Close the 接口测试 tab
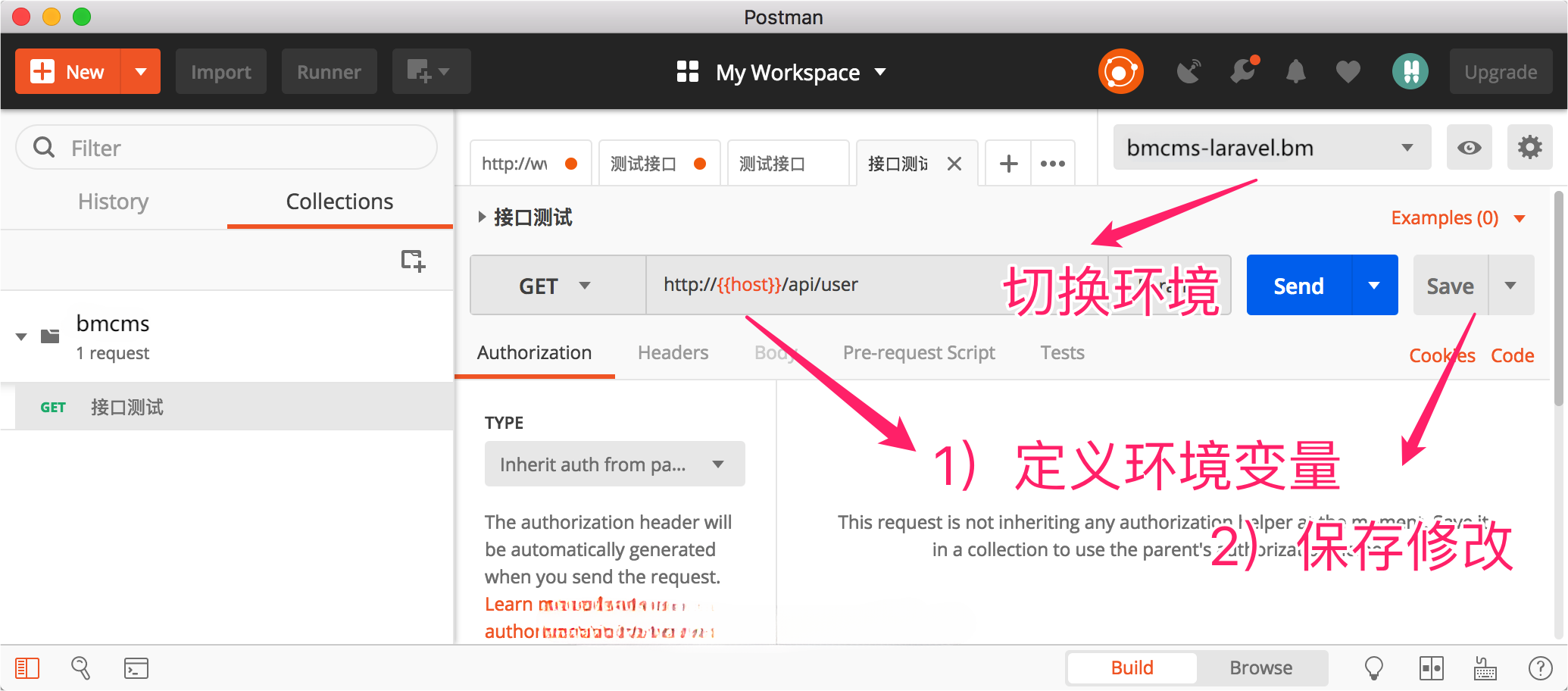1568x691 pixels. tap(954, 164)
